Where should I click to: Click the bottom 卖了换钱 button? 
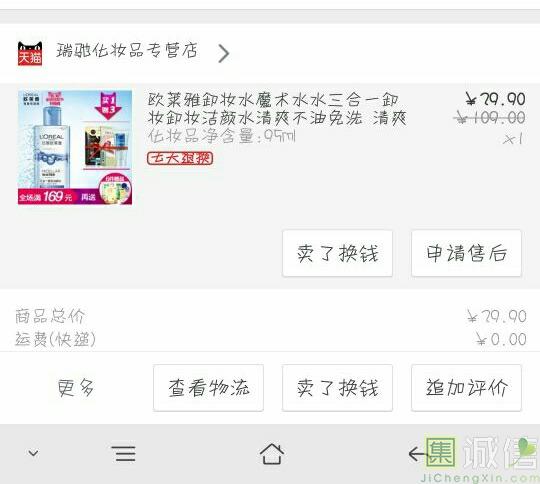coord(338,388)
